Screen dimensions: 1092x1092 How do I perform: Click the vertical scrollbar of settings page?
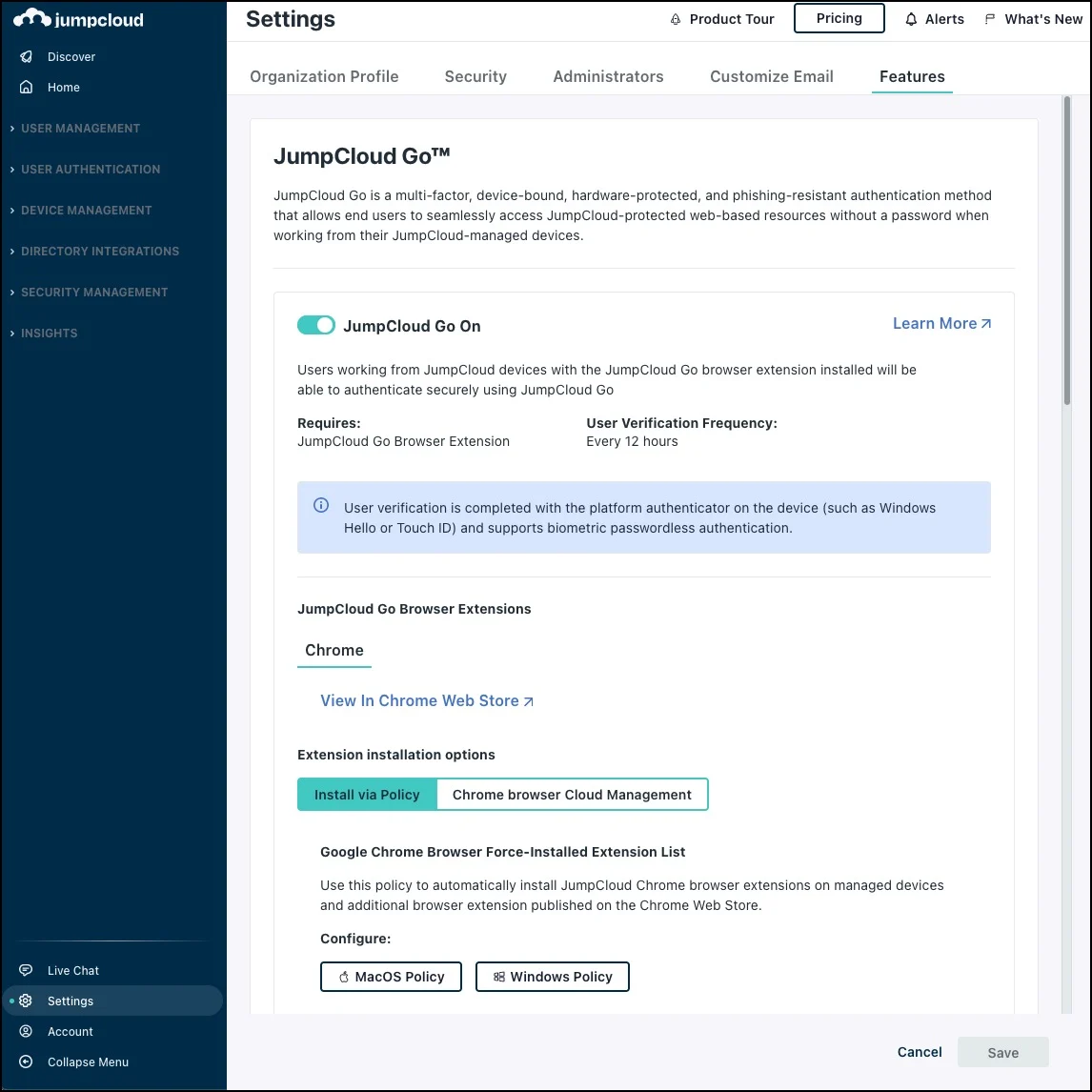pos(1066,248)
